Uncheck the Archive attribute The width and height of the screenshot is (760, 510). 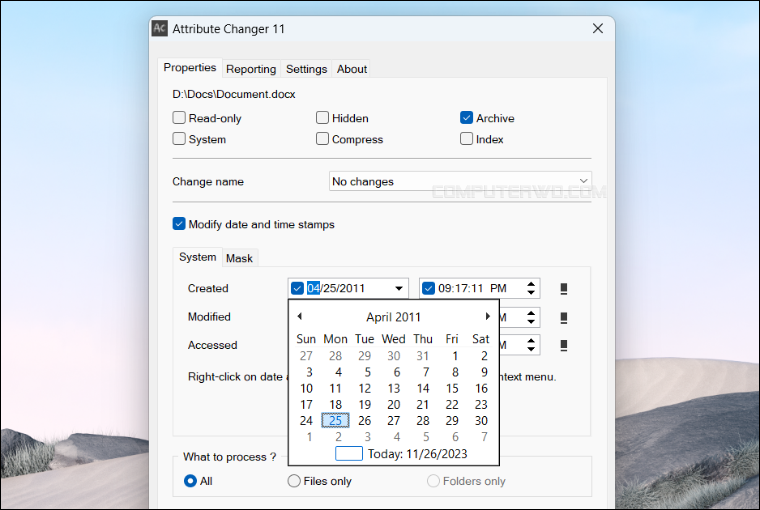[x=466, y=118]
